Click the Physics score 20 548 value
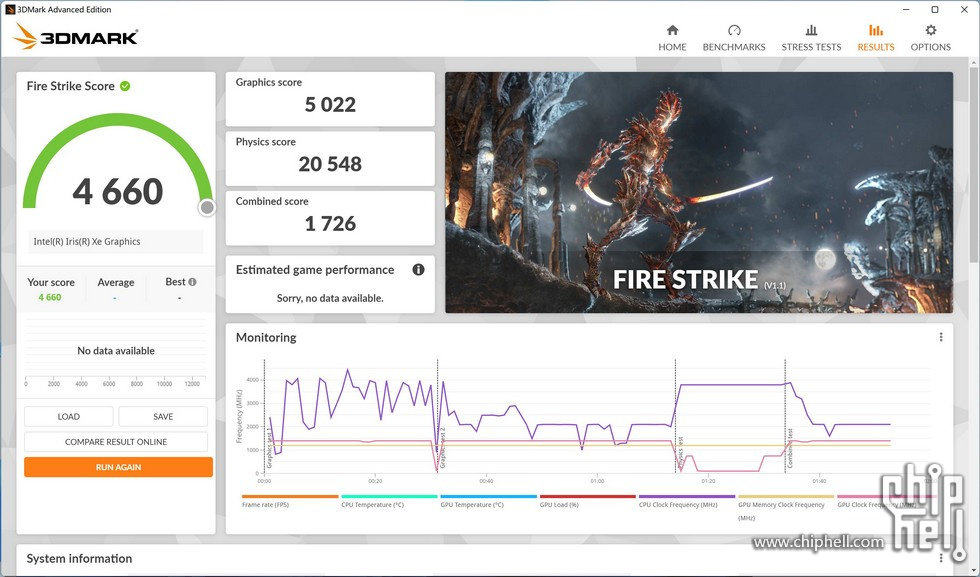This screenshot has height=577, width=980. click(x=330, y=164)
